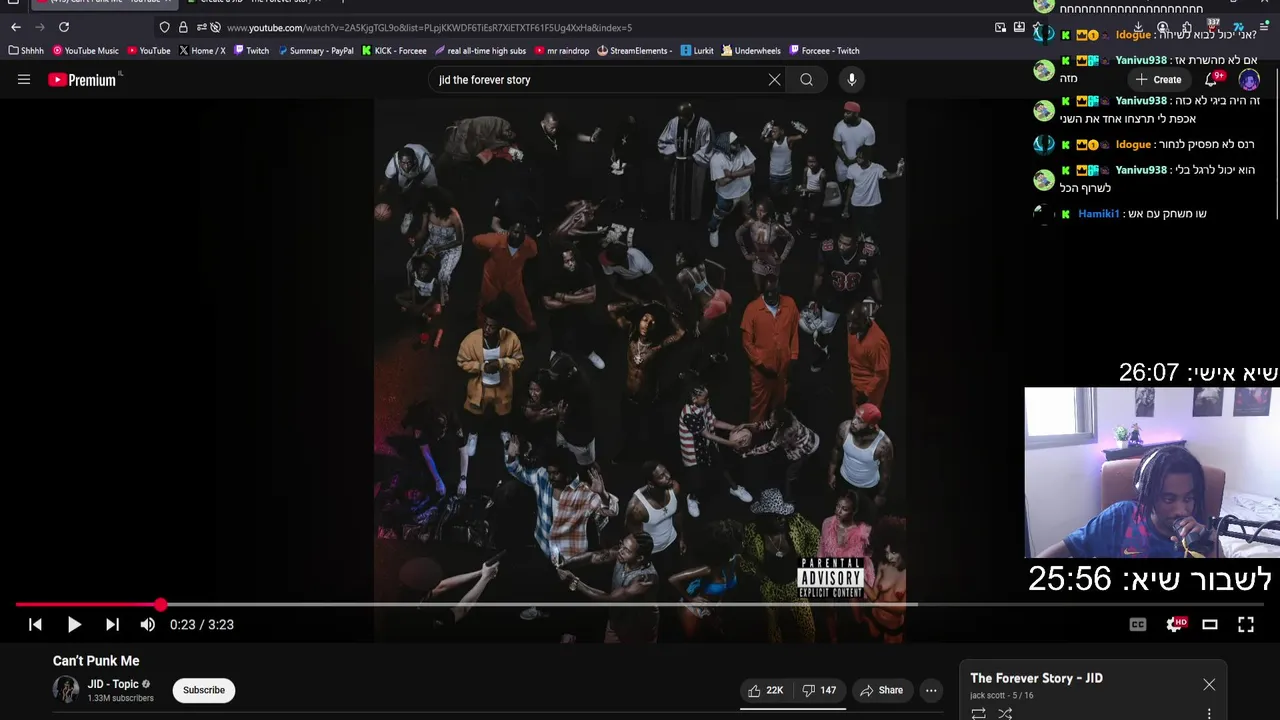Open real all-time high subs bookmark
Viewport: 1280px width, 720px height.
tap(480, 50)
